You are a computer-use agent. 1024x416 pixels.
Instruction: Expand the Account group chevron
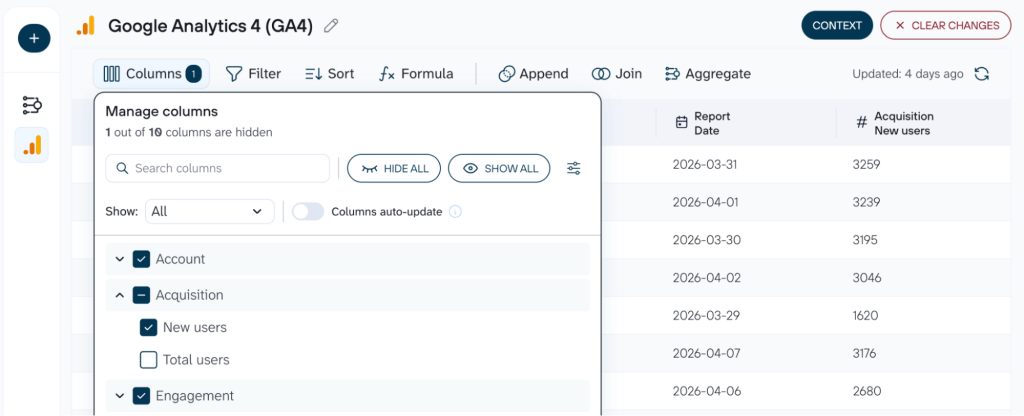tap(120, 259)
